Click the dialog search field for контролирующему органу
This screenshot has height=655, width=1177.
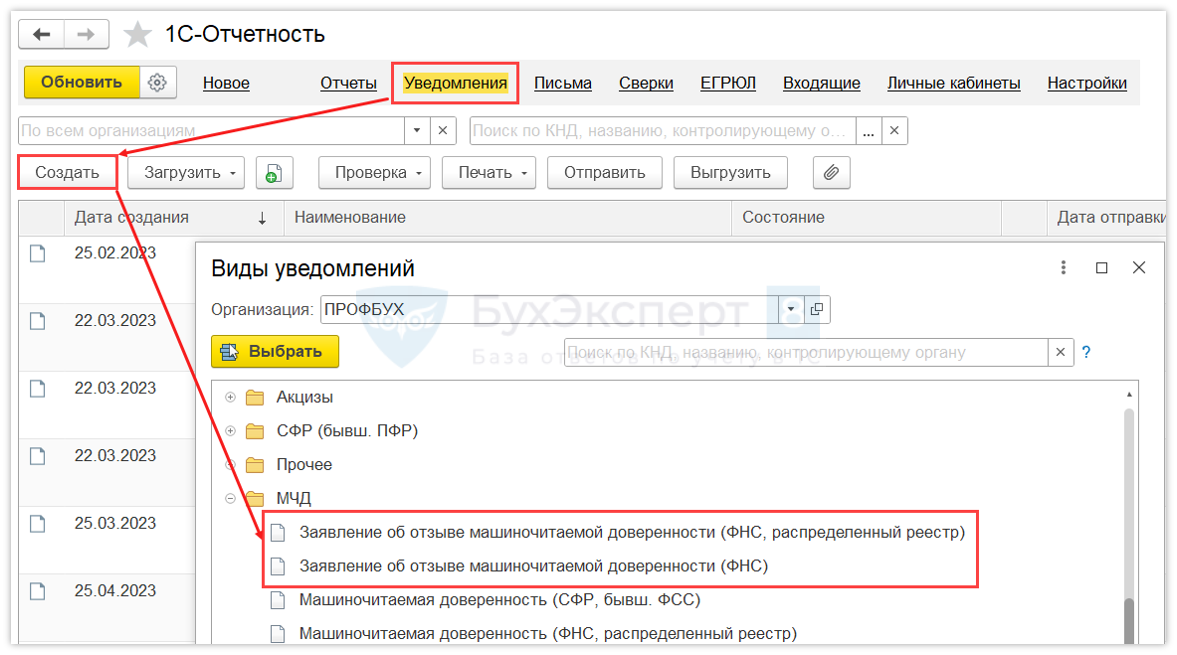coord(806,352)
